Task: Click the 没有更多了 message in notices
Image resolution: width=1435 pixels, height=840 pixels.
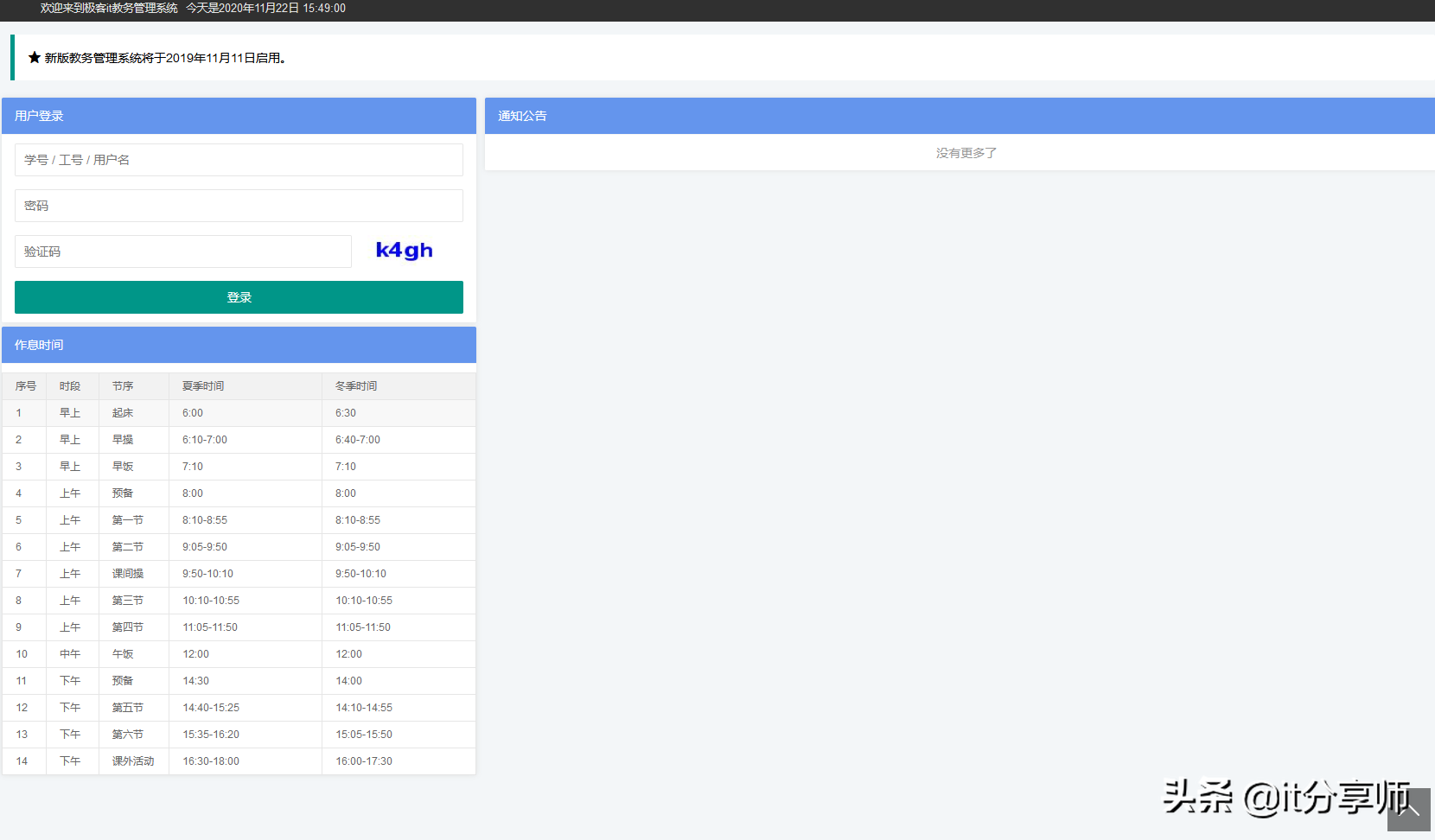Action: 966,152
